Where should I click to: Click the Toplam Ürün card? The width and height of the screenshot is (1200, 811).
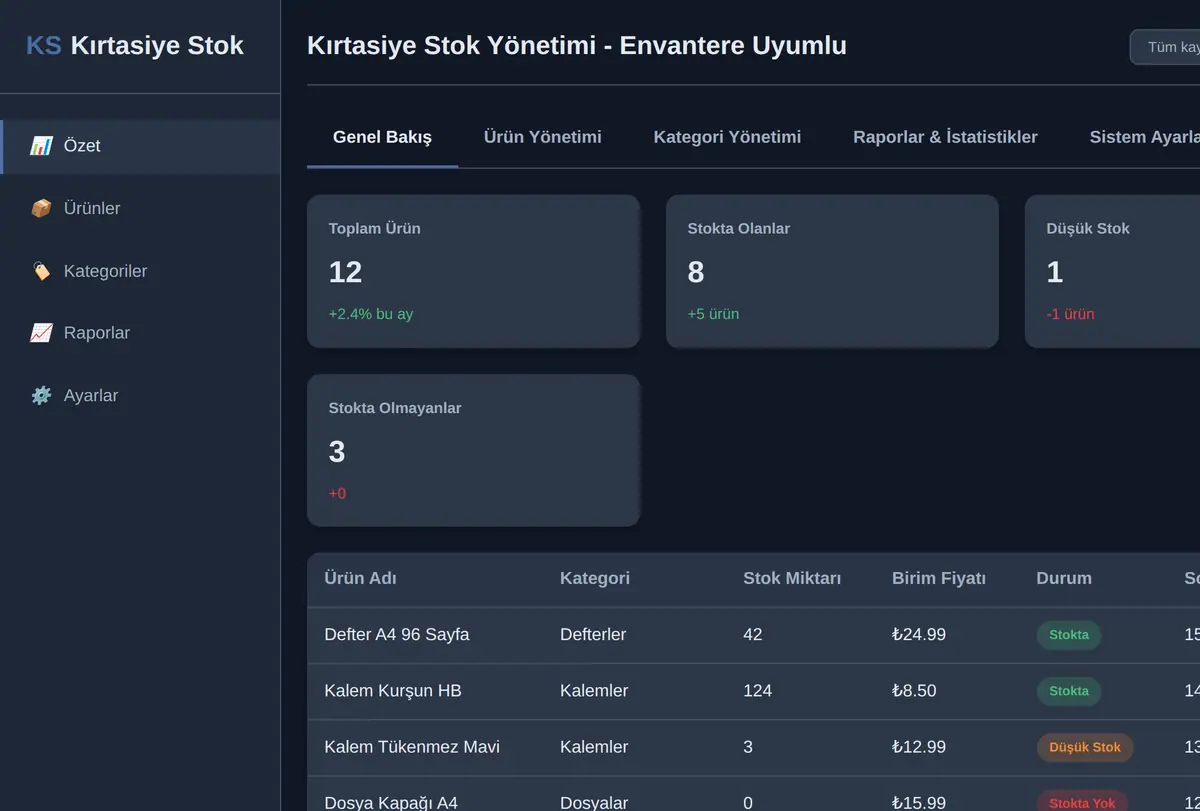473,271
